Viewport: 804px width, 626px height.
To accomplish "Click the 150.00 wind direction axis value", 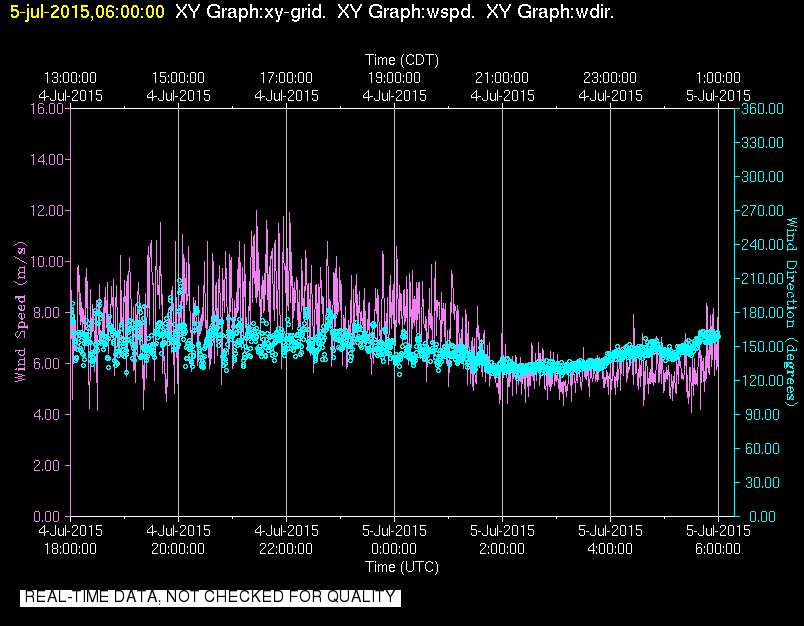I will pyautogui.click(x=762, y=347).
